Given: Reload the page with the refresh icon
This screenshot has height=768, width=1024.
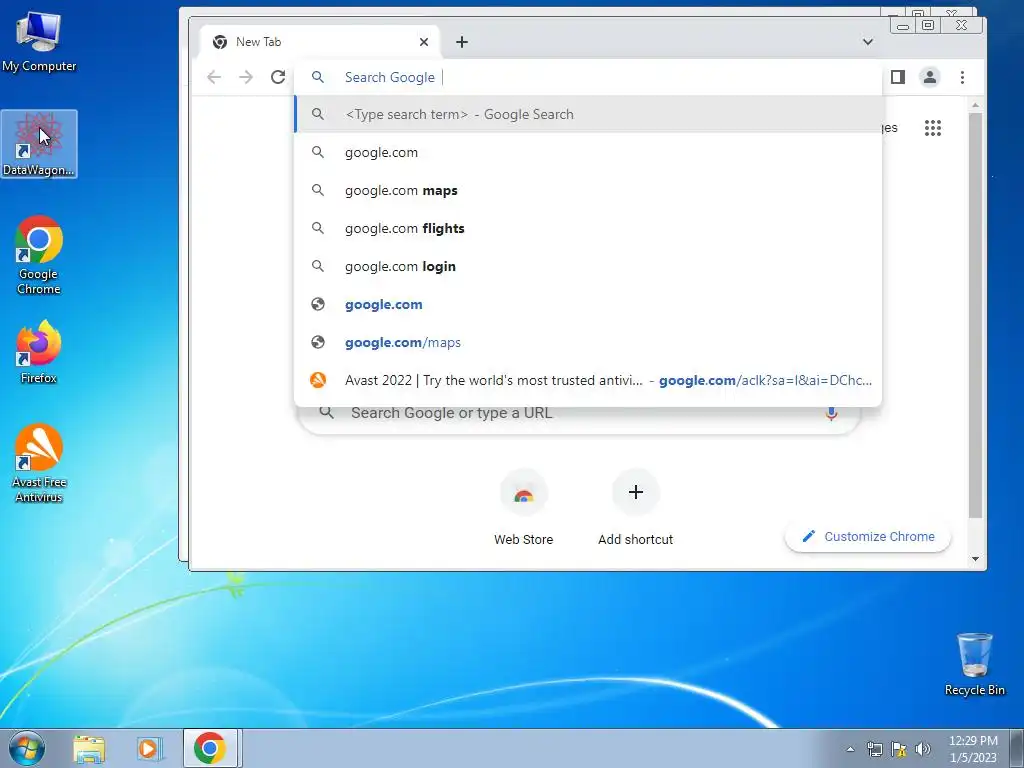Looking at the screenshot, I should point(278,77).
